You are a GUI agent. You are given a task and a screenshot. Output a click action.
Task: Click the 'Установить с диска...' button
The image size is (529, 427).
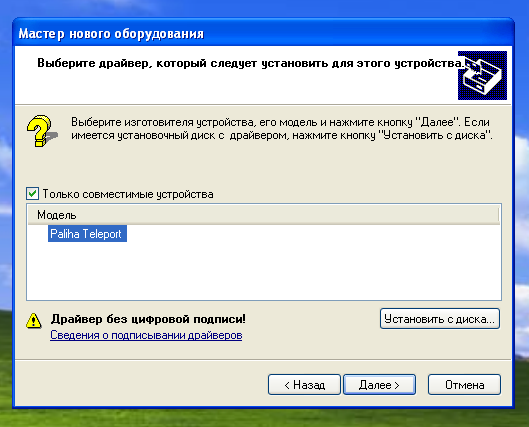pos(440,319)
